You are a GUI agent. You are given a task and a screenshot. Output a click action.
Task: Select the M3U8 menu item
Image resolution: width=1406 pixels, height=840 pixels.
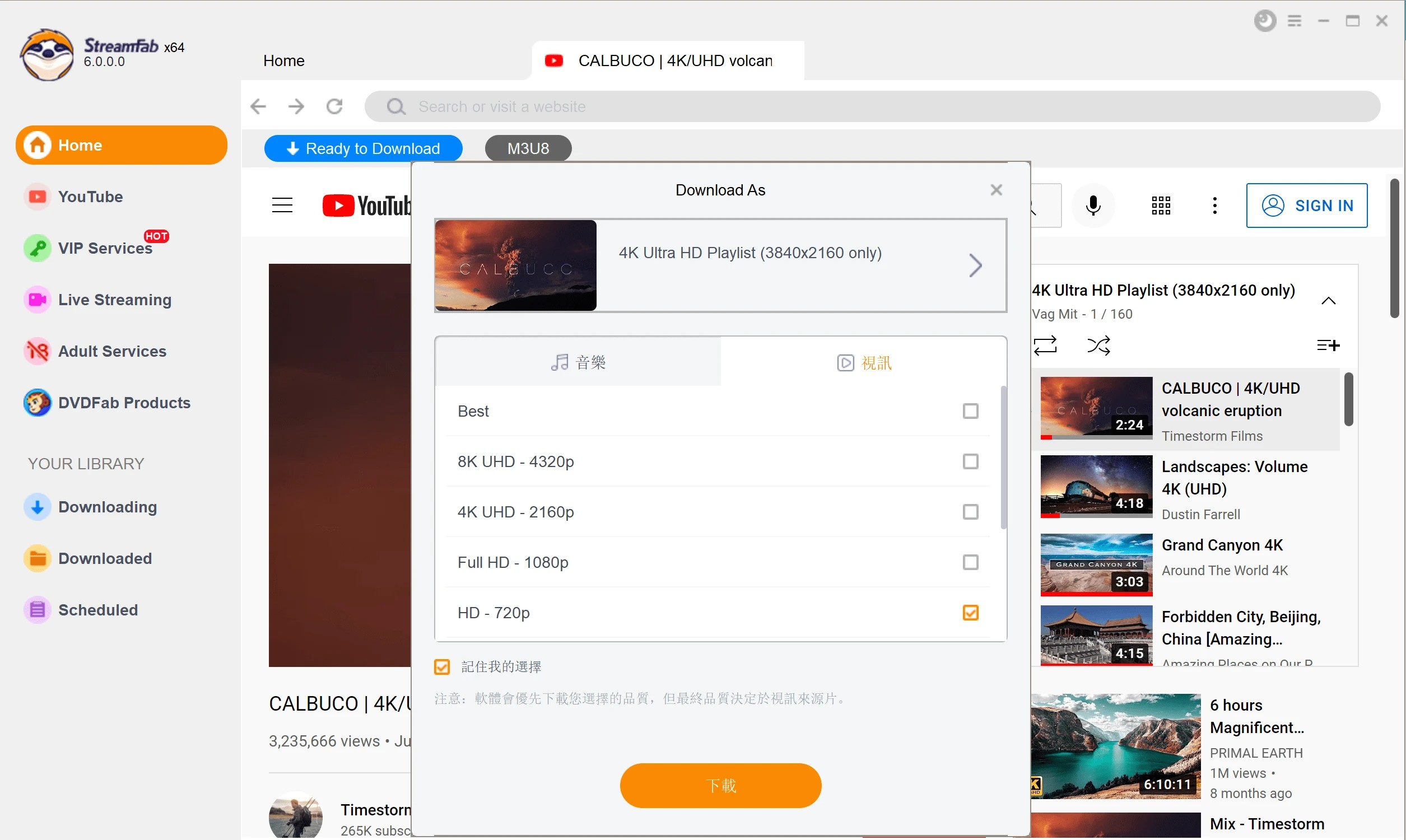[x=529, y=148]
